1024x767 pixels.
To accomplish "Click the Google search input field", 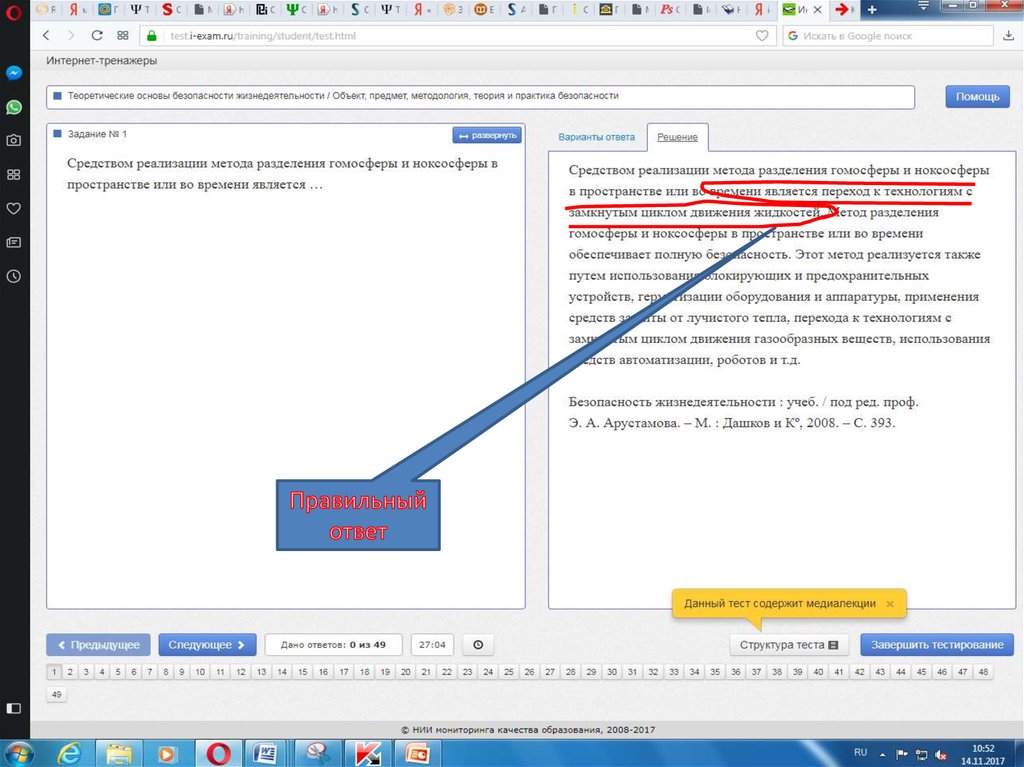I will click(890, 35).
